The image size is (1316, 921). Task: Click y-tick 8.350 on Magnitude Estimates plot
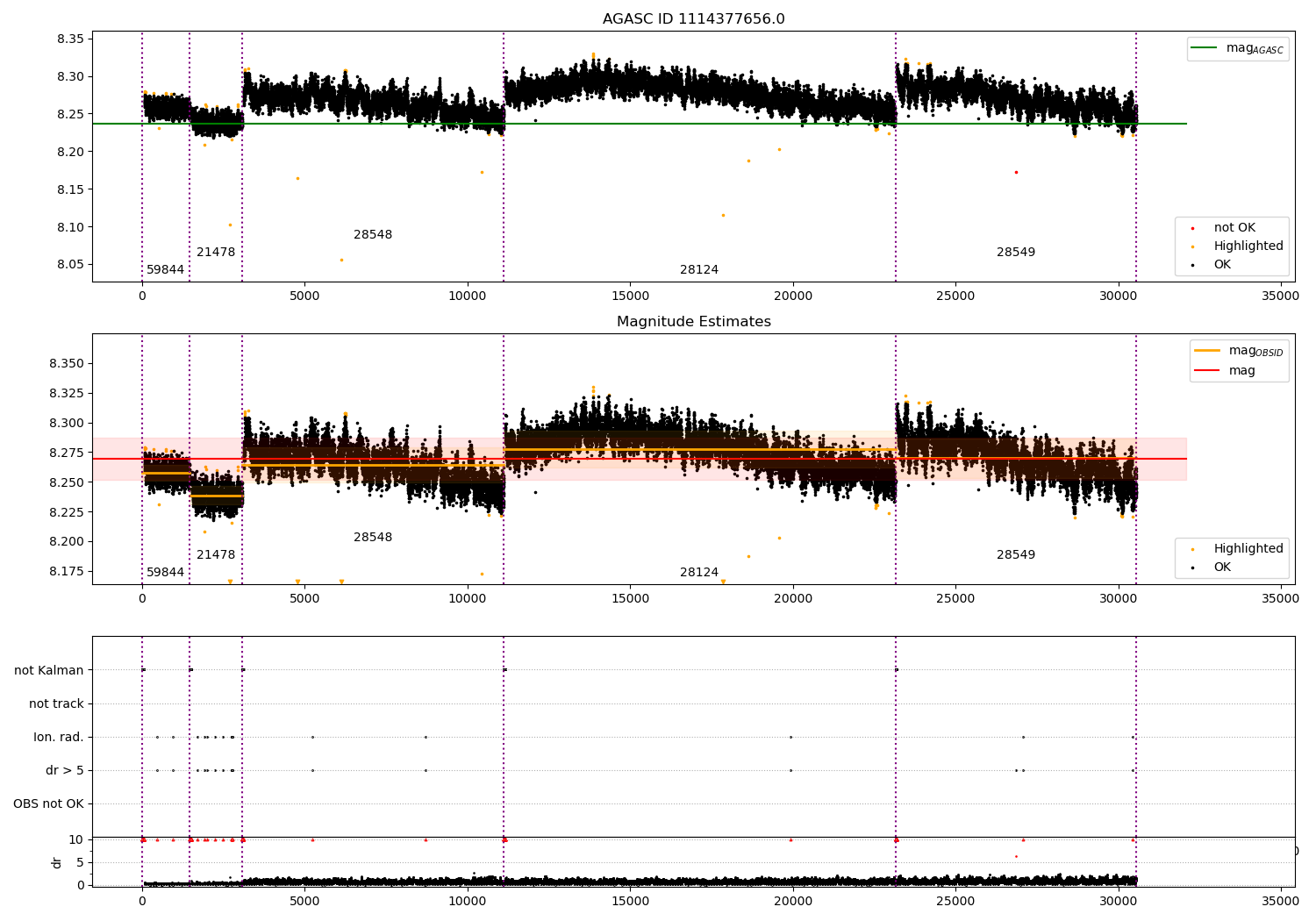click(x=67, y=364)
